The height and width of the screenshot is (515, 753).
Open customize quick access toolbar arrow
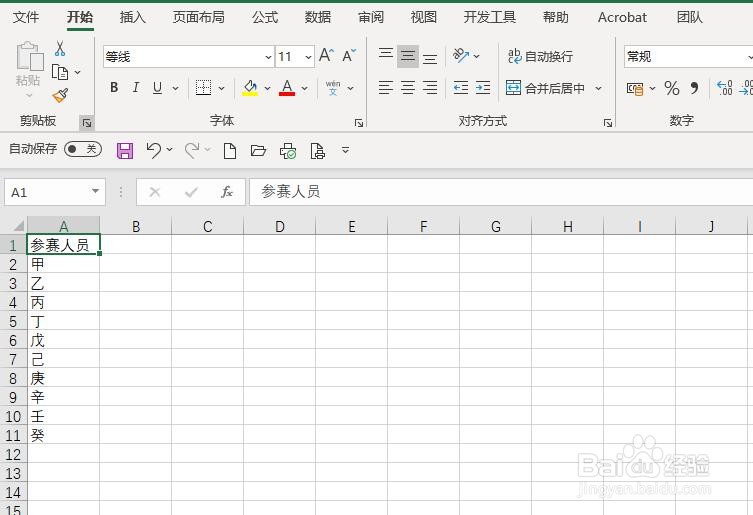pos(345,150)
